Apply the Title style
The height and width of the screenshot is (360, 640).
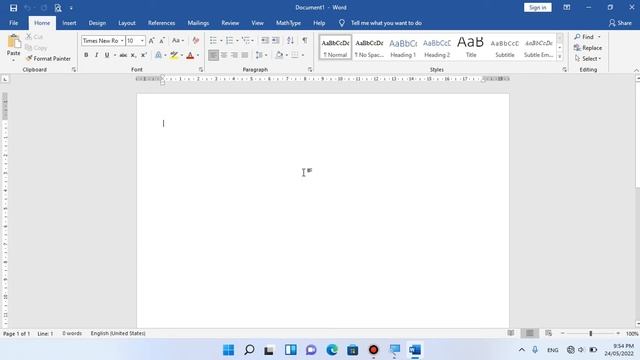(x=471, y=48)
